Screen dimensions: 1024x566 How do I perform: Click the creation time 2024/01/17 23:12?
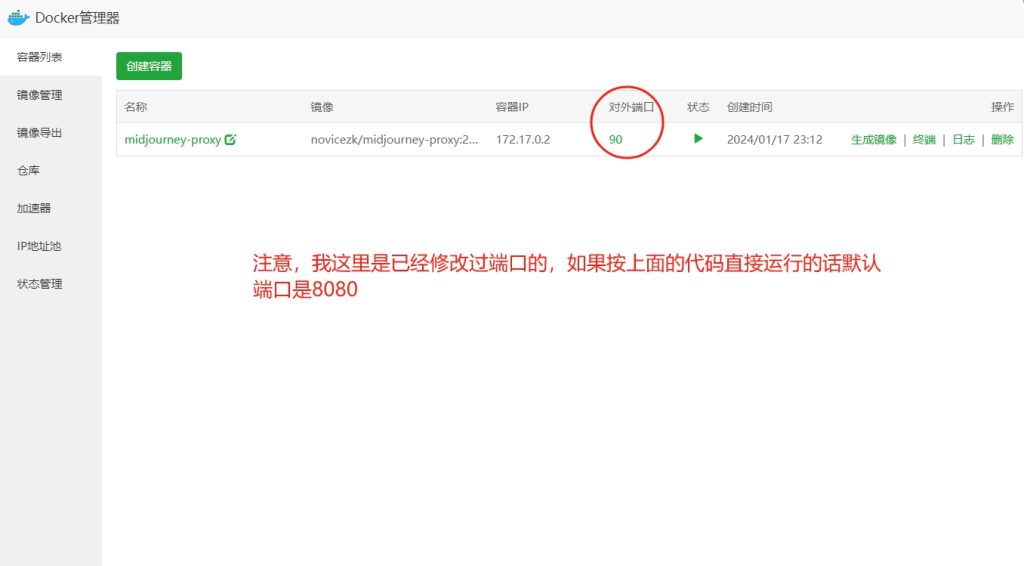774,139
